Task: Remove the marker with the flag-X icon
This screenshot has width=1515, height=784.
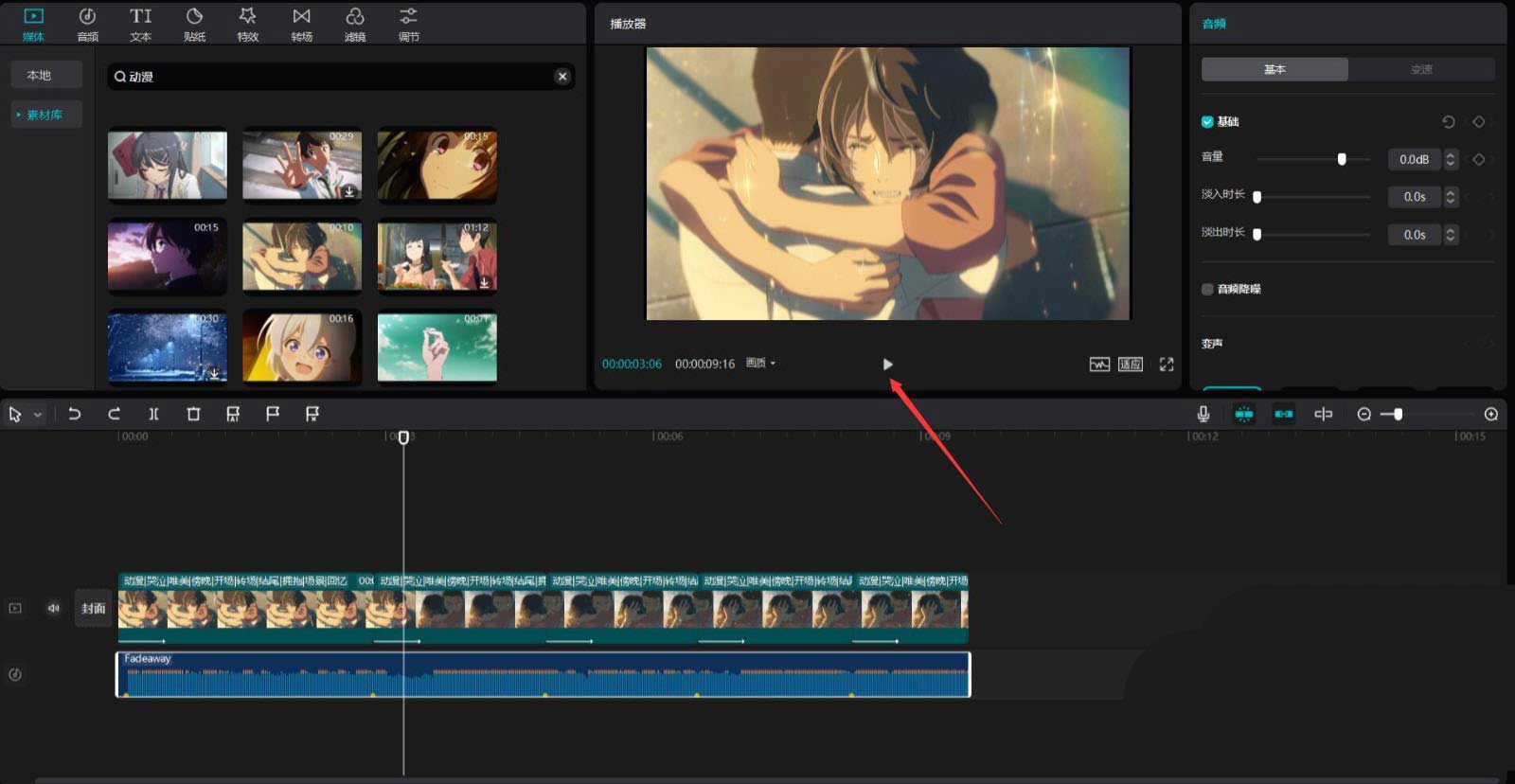Action: tap(312, 414)
